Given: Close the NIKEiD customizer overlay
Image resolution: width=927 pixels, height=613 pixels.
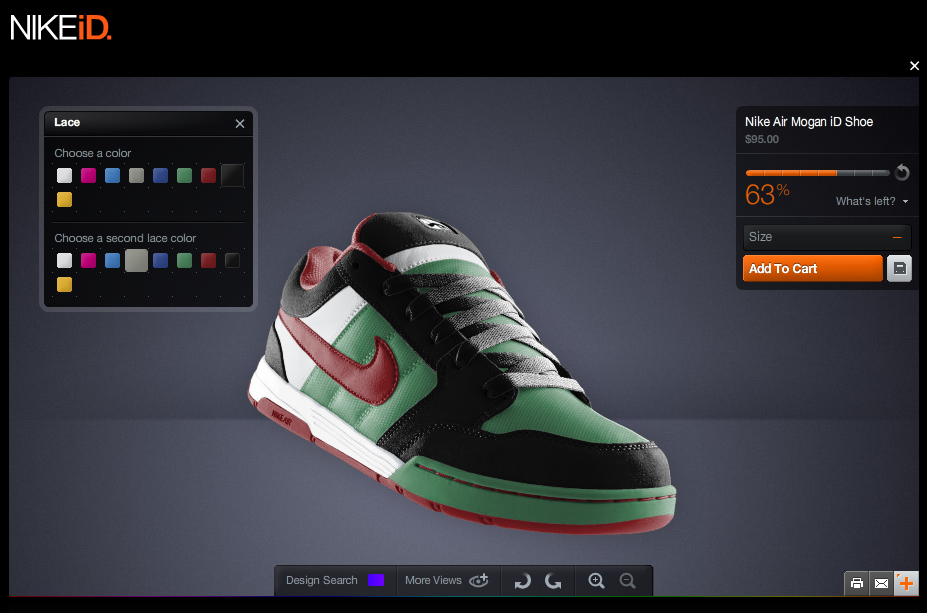Looking at the screenshot, I should 914,66.
